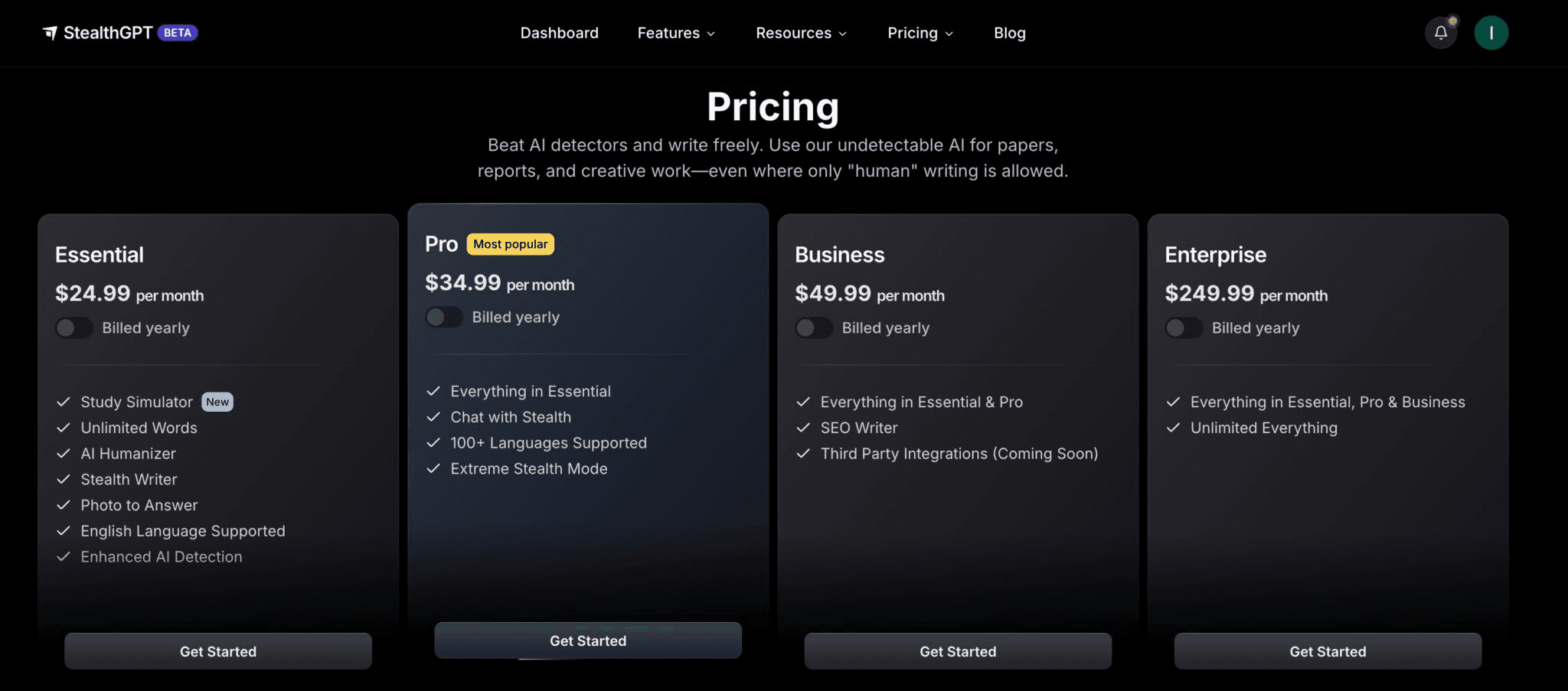Enable yearly billing for Pro plan

point(444,317)
